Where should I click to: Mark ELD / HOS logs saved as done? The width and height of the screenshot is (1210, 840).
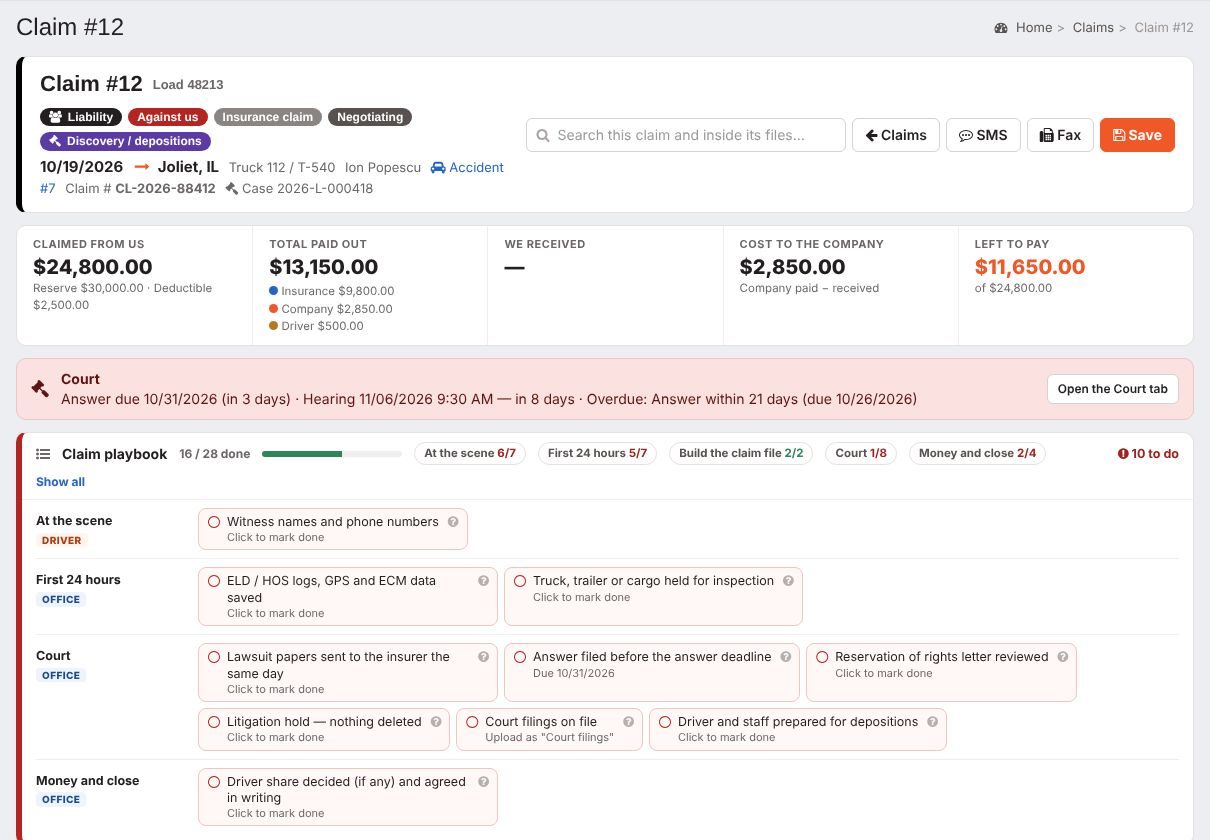(x=214, y=581)
